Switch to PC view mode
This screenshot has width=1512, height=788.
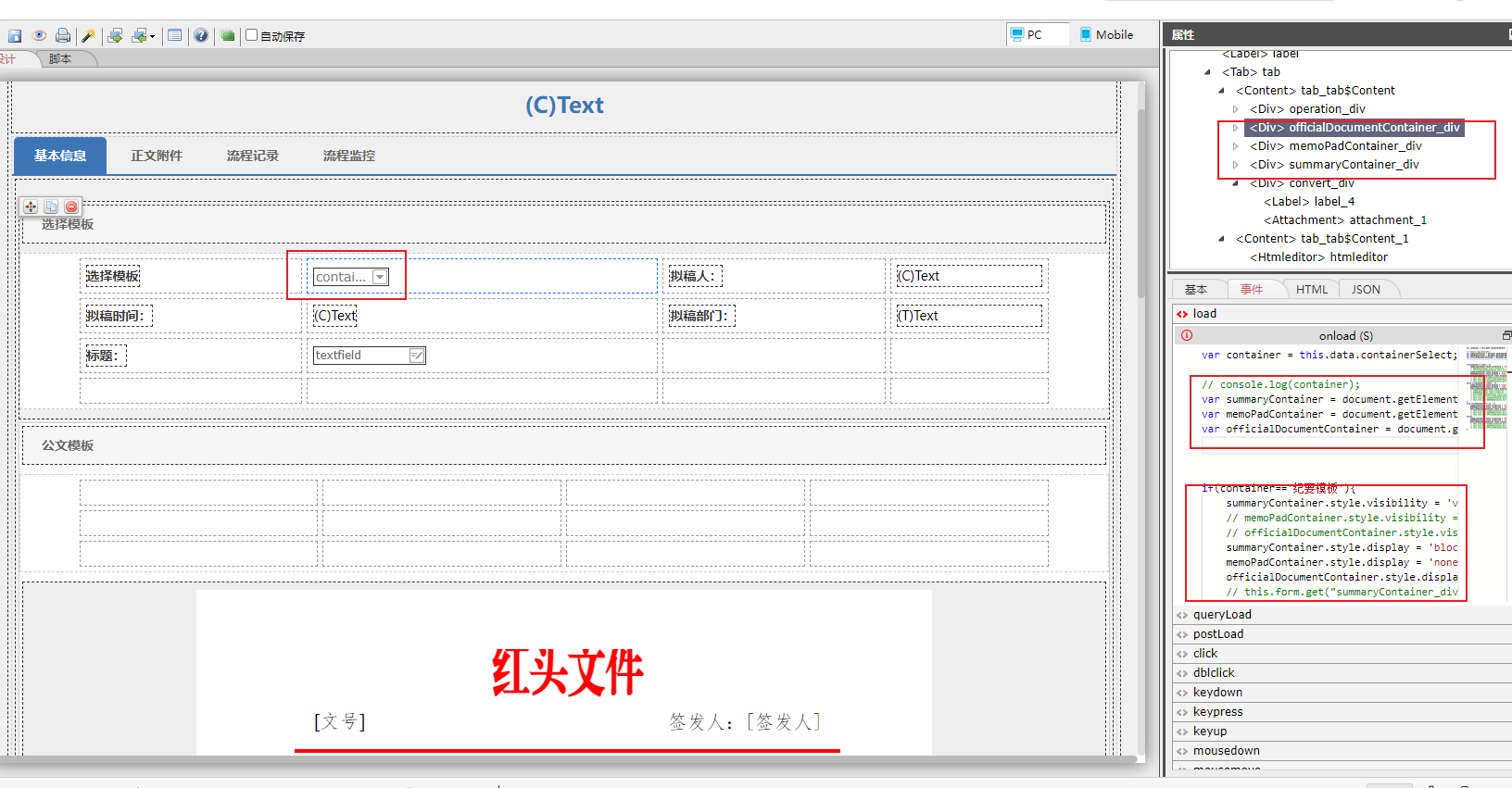[x=1039, y=34]
